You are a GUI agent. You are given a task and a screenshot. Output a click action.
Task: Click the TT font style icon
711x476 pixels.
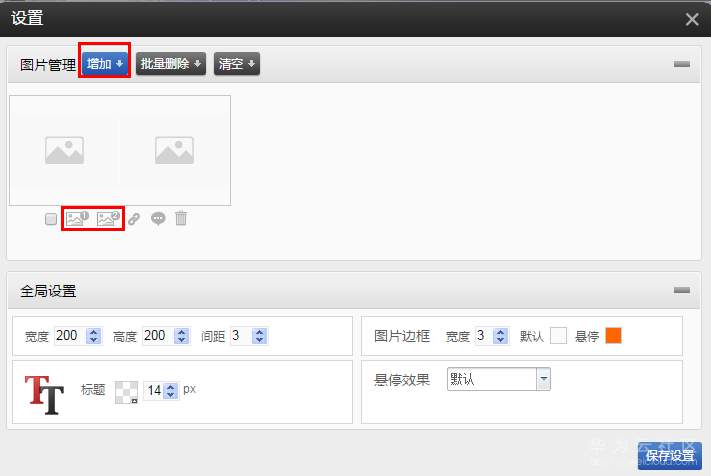(44, 394)
